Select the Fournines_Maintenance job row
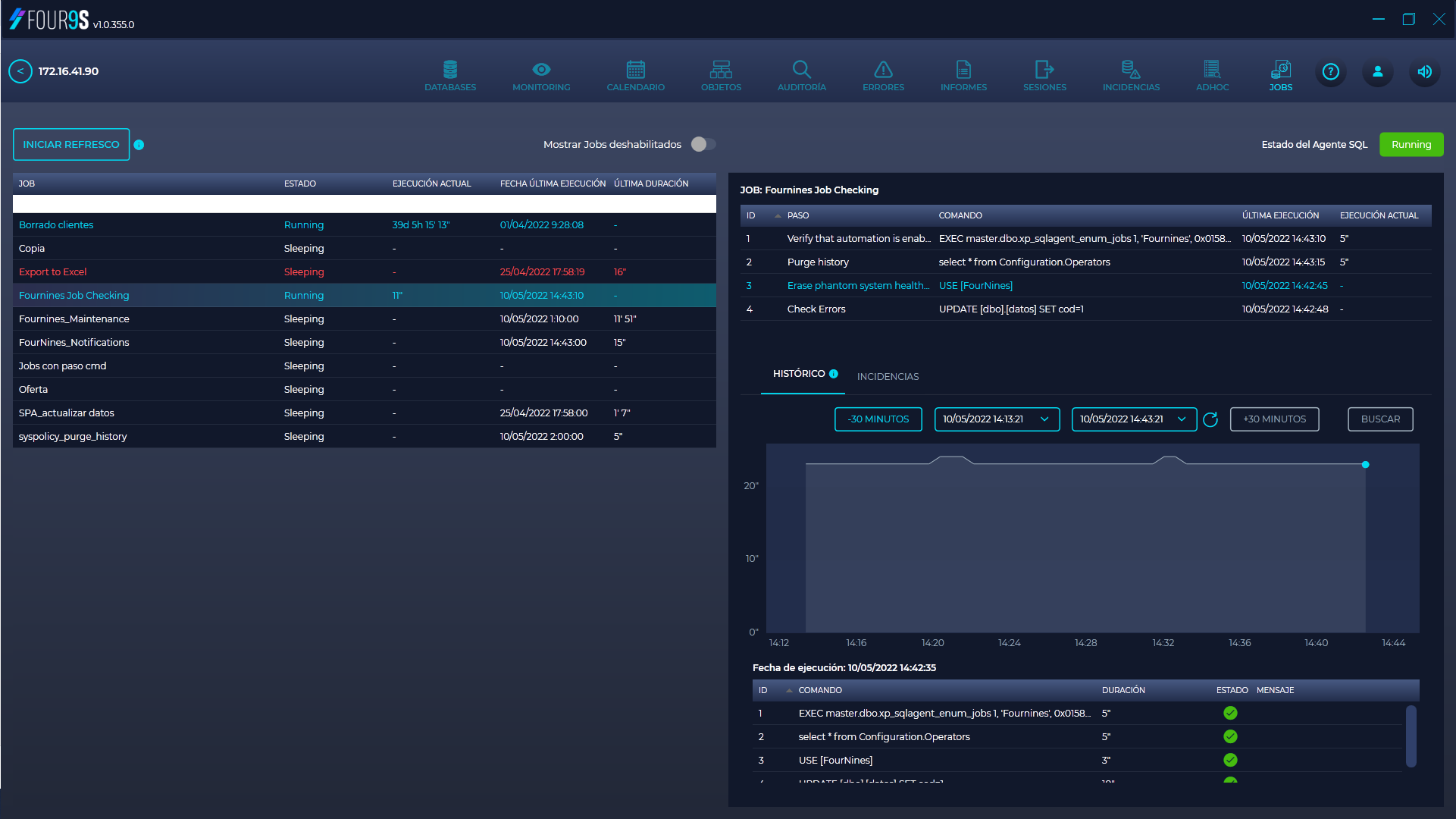 74,319
